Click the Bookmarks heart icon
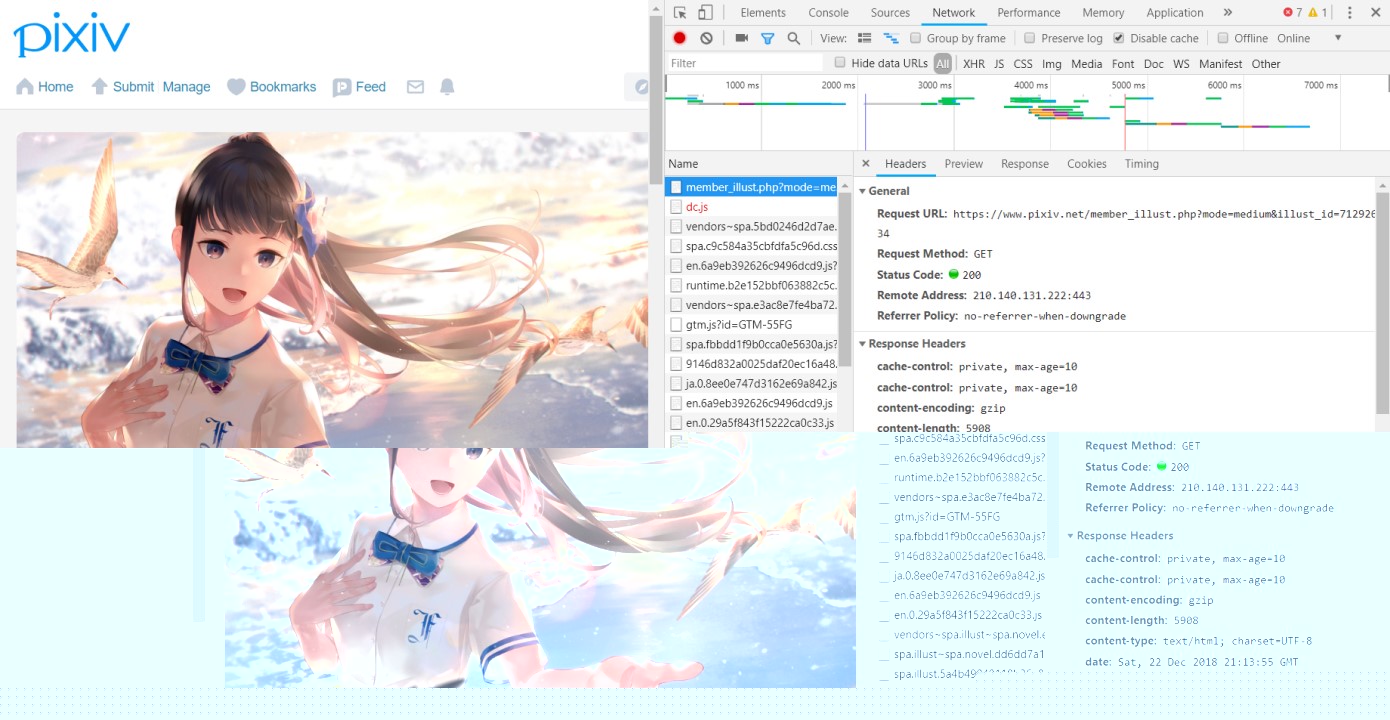 point(236,87)
